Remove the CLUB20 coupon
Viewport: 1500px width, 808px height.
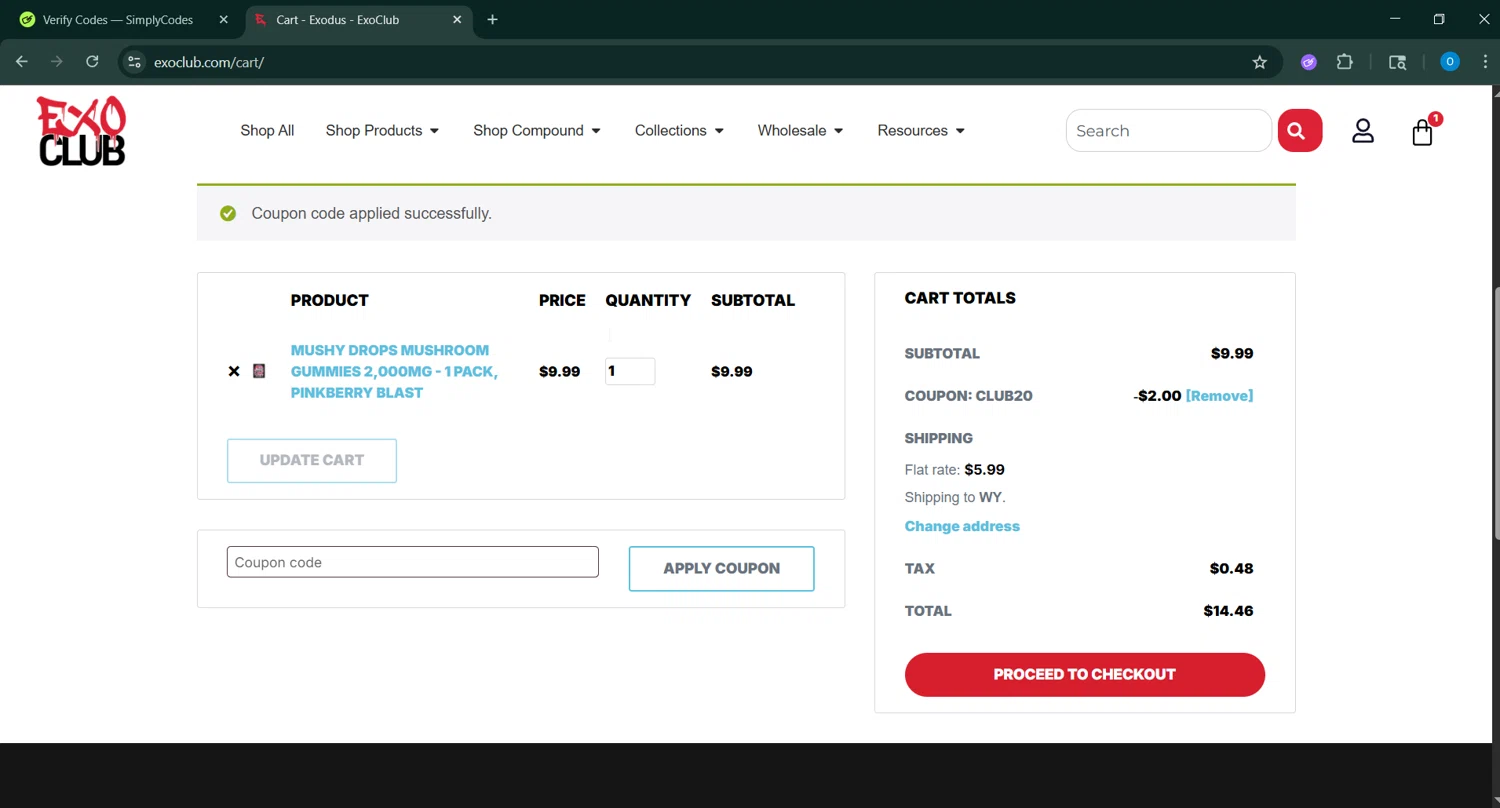point(1219,396)
